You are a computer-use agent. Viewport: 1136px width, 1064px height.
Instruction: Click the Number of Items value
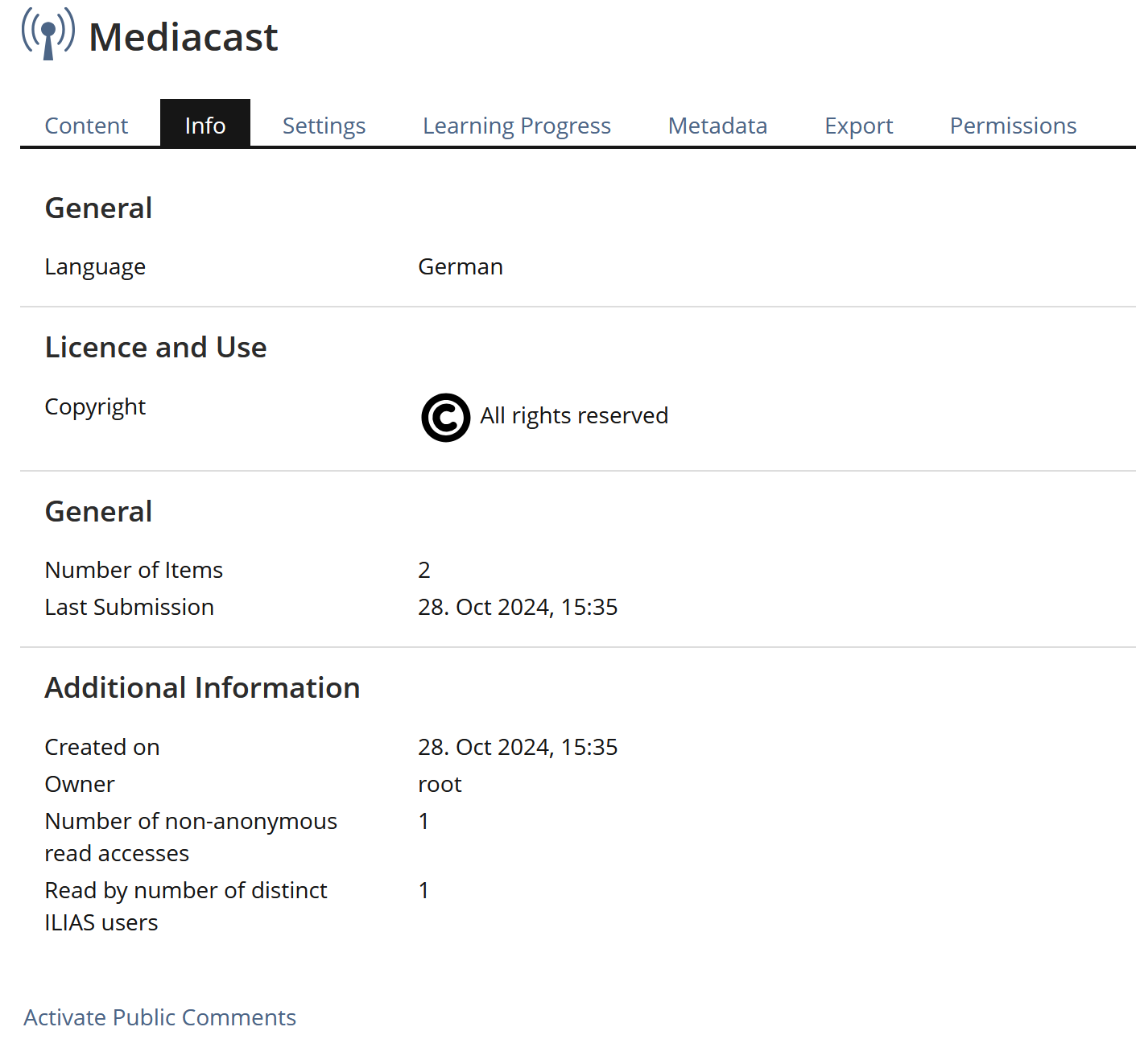[424, 570]
